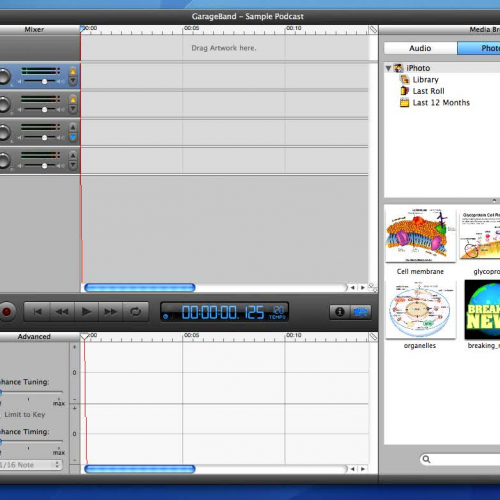The width and height of the screenshot is (500, 500).
Task: Toggle ducking up arrow on fourth track
Action: point(73,155)
